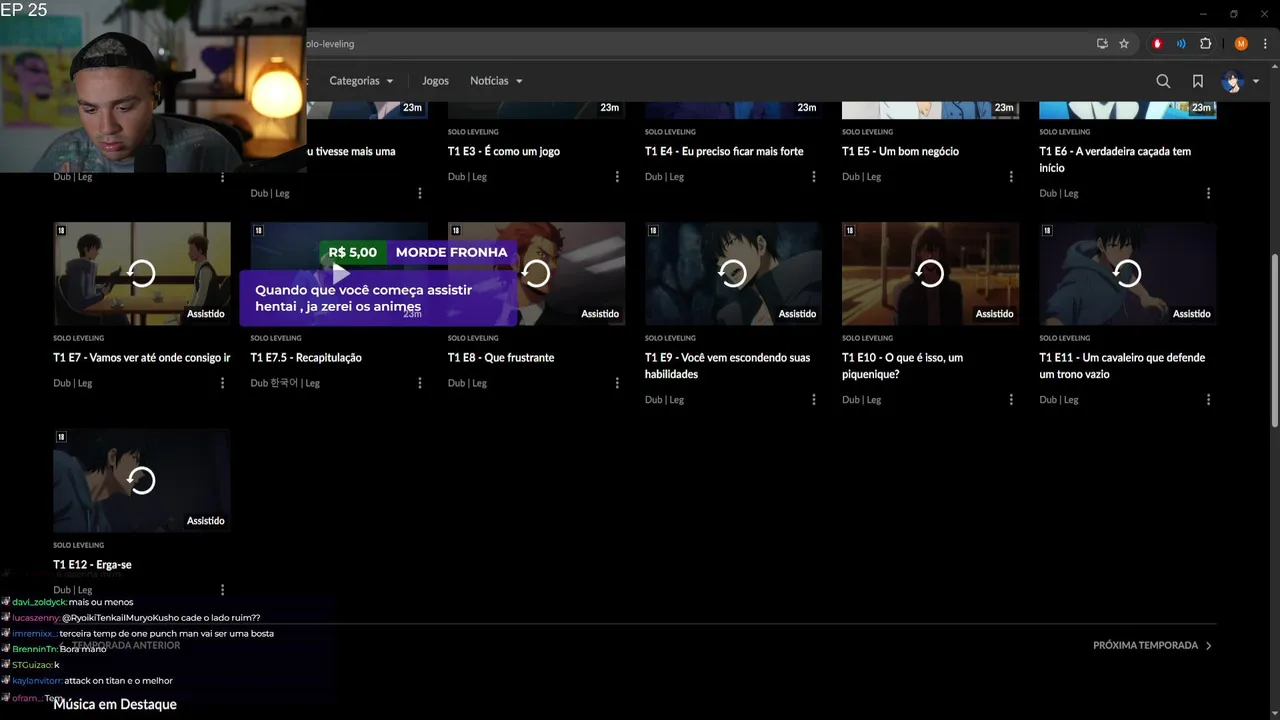Click the T1 E3 episode thumbnail
Screen dimensions: 1280x720
pos(536,108)
